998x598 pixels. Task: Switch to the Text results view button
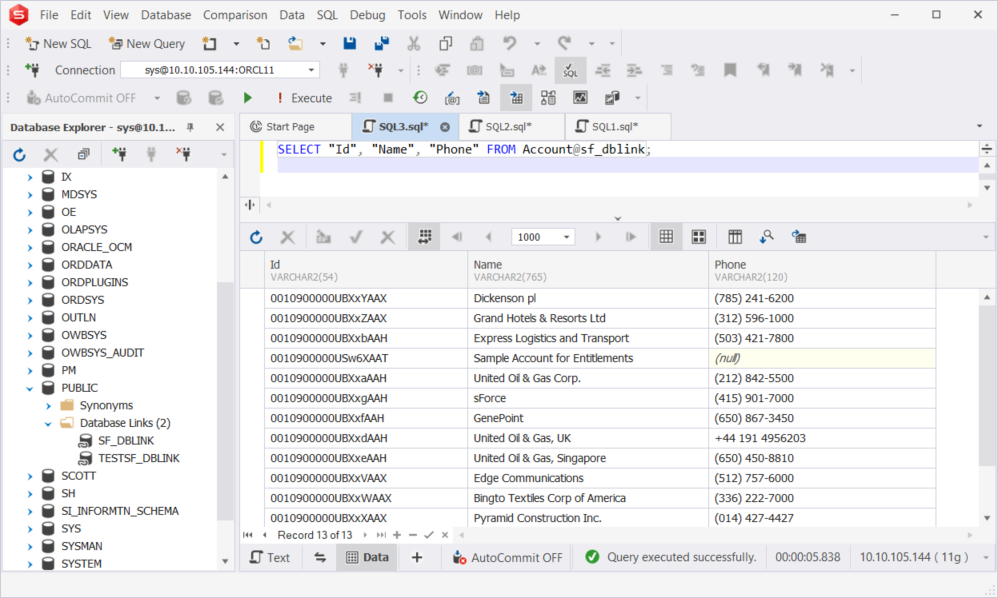[270, 557]
